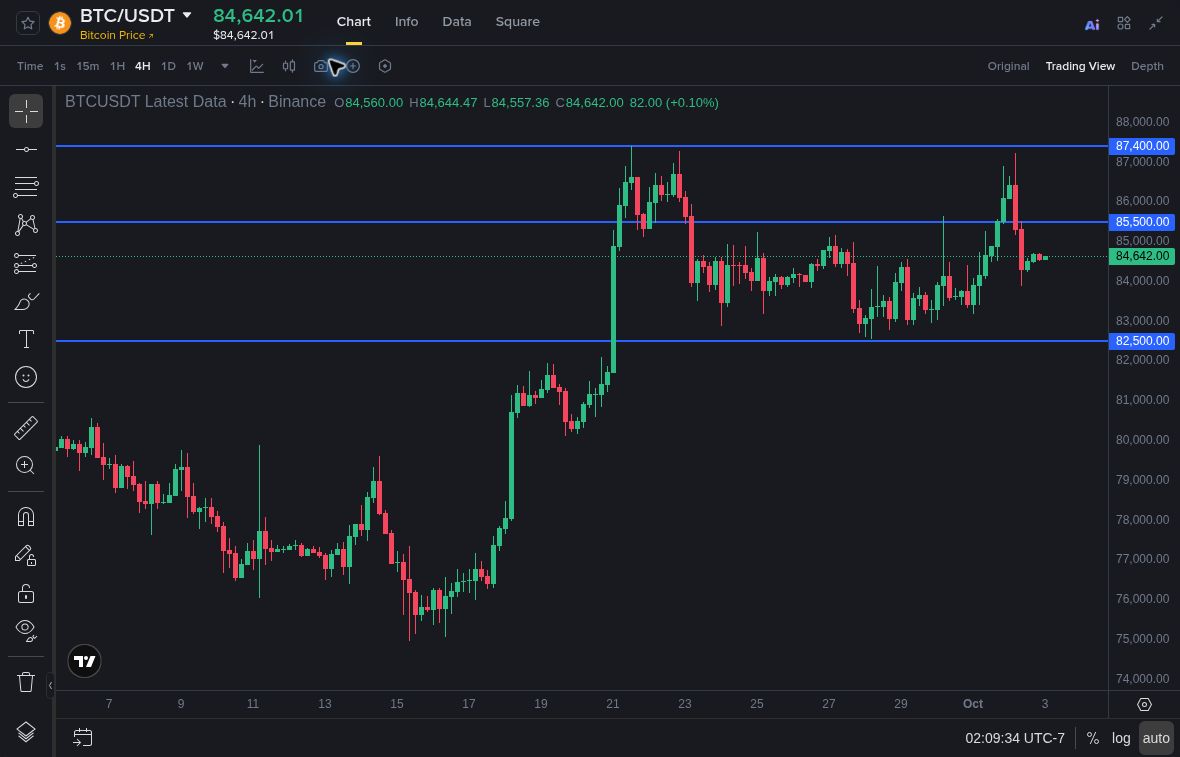Viewport: 1180px width, 757px height.
Task: Open price scale settings gear icon
Action: (x=1144, y=704)
